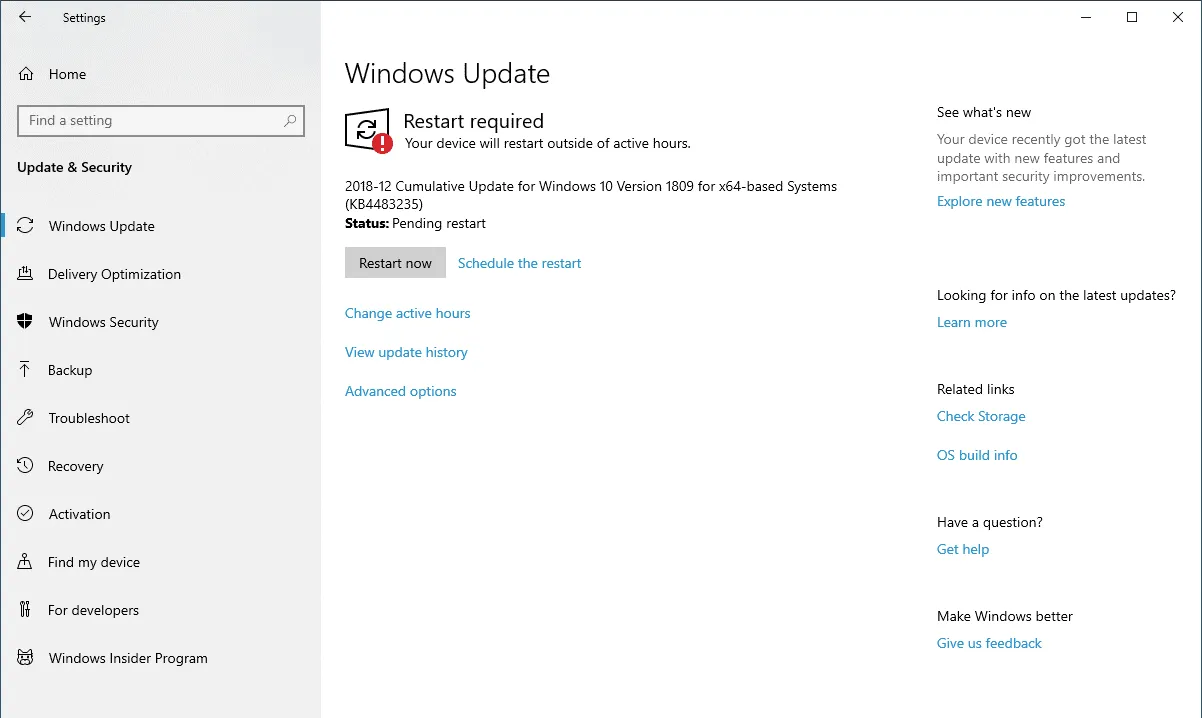1202x718 pixels.
Task: Click the back arrow in Settings
Action: (x=24, y=16)
